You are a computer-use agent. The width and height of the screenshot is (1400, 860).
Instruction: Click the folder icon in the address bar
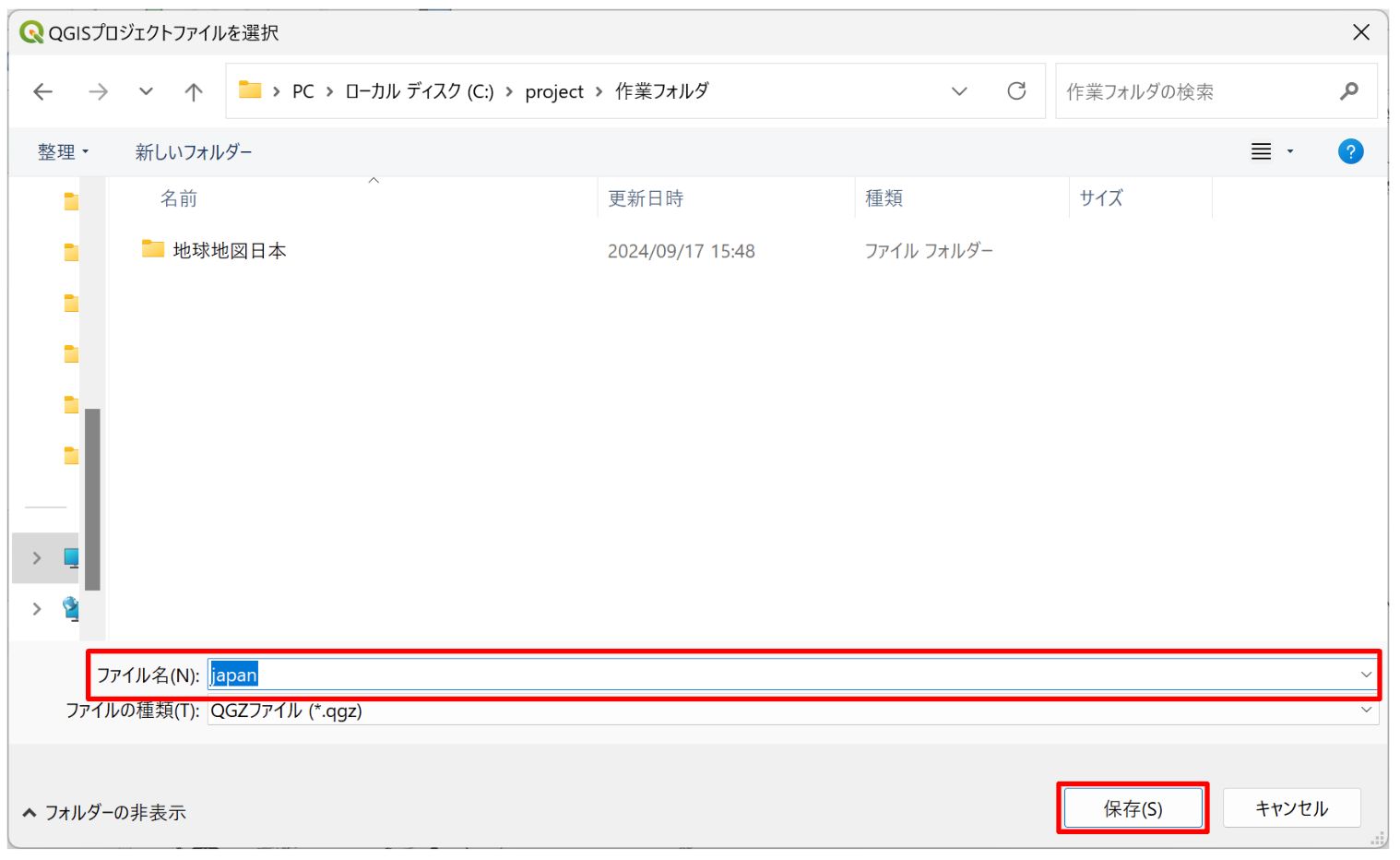pyautogui.click(x=250, y=90)
